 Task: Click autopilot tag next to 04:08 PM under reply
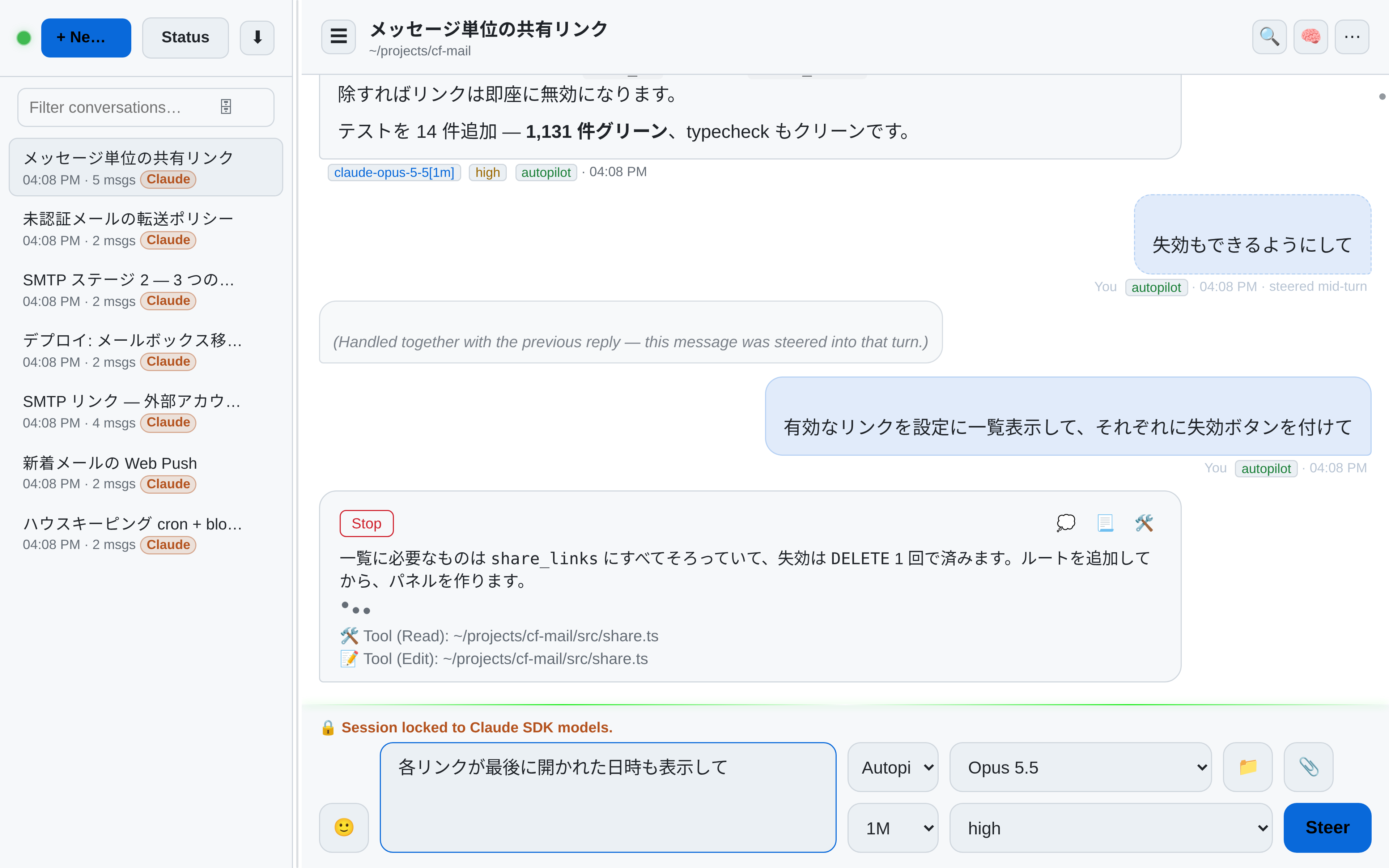(546, 172)
